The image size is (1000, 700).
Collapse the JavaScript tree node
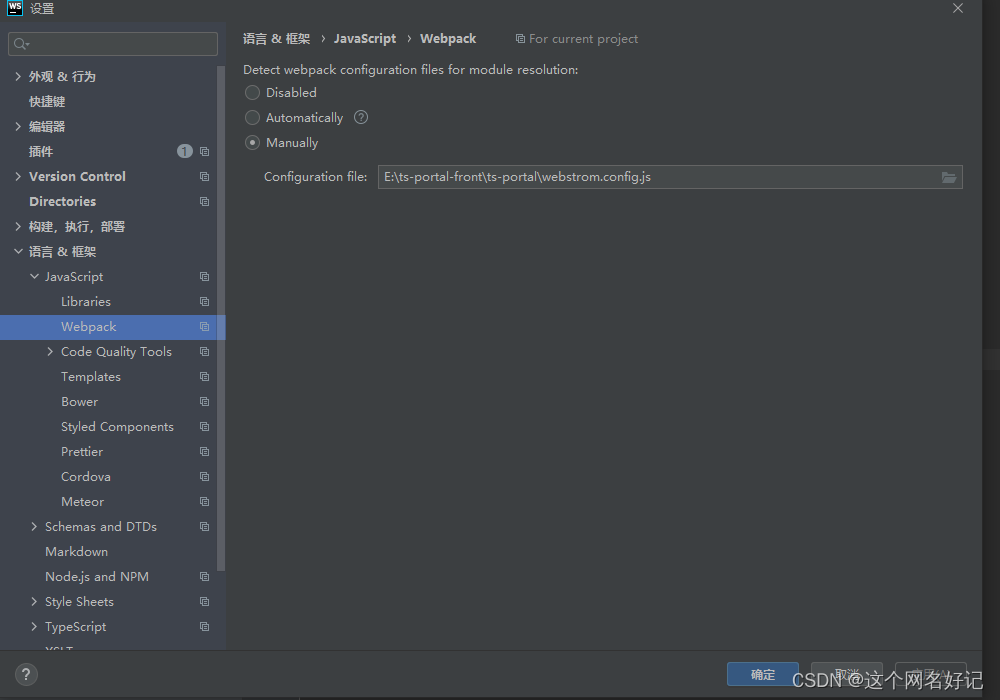[34, 277]
